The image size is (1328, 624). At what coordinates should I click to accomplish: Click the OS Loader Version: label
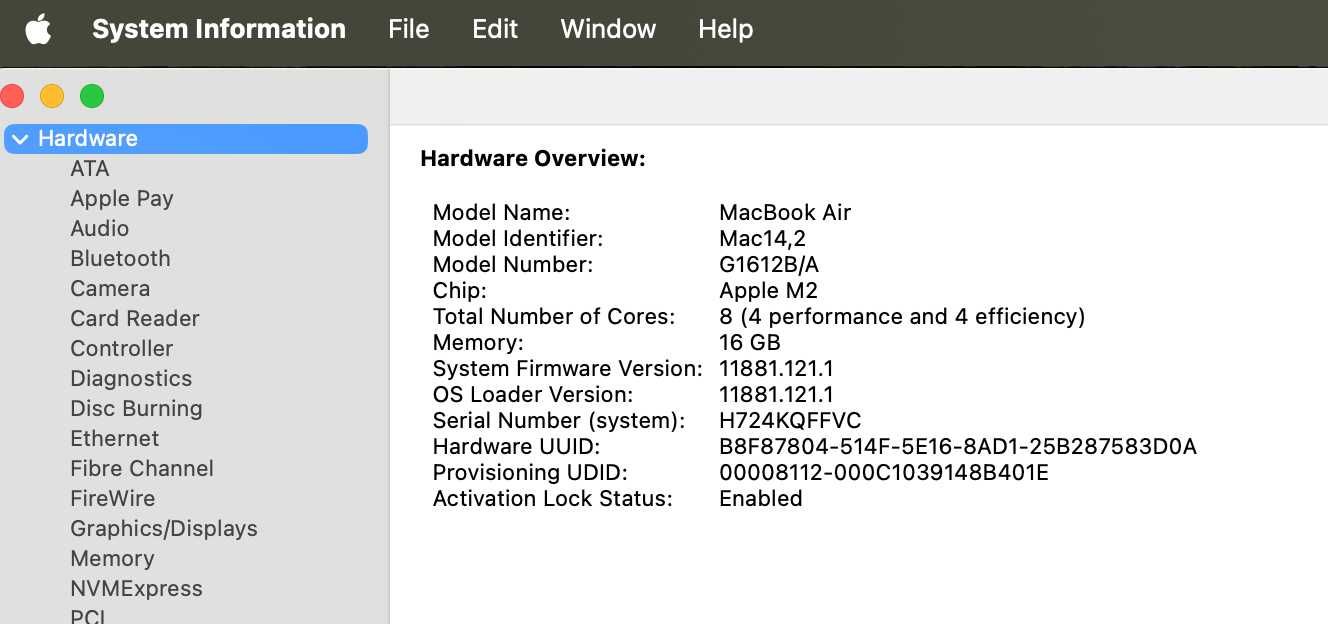click(x=533, y=394)
